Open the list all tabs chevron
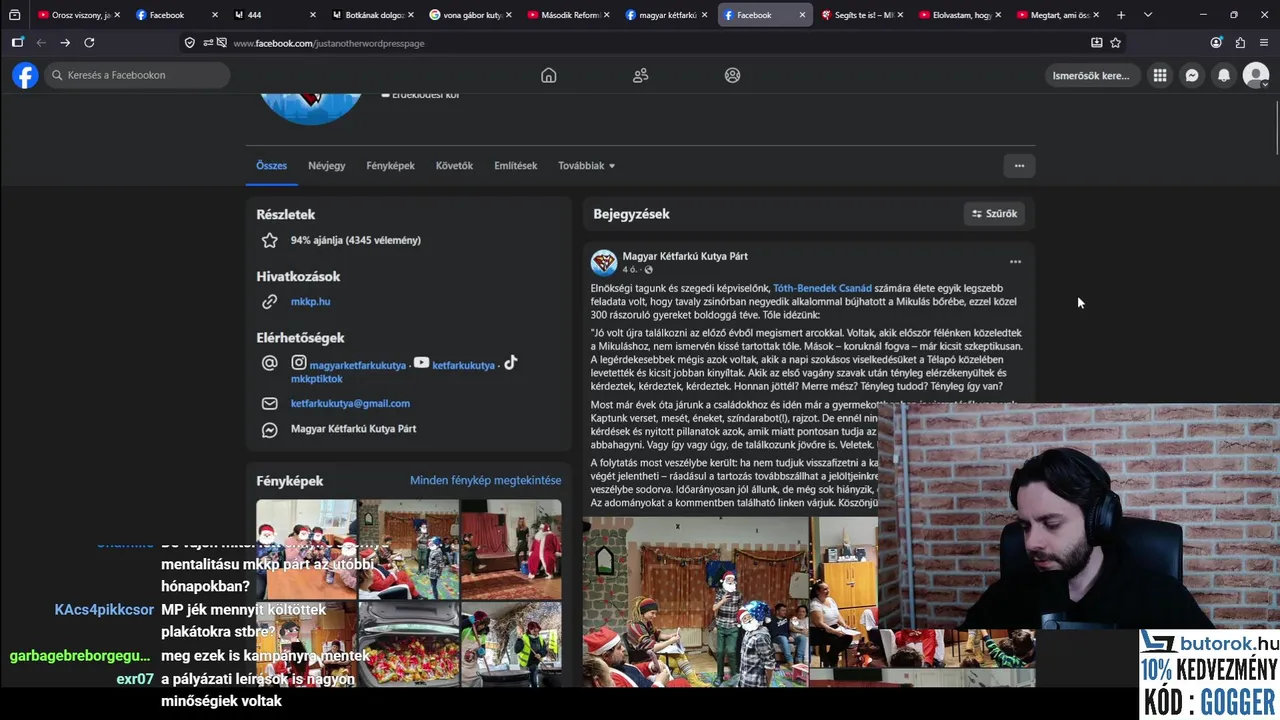This screenshot has width=1280, height=720. (1148, 15)
